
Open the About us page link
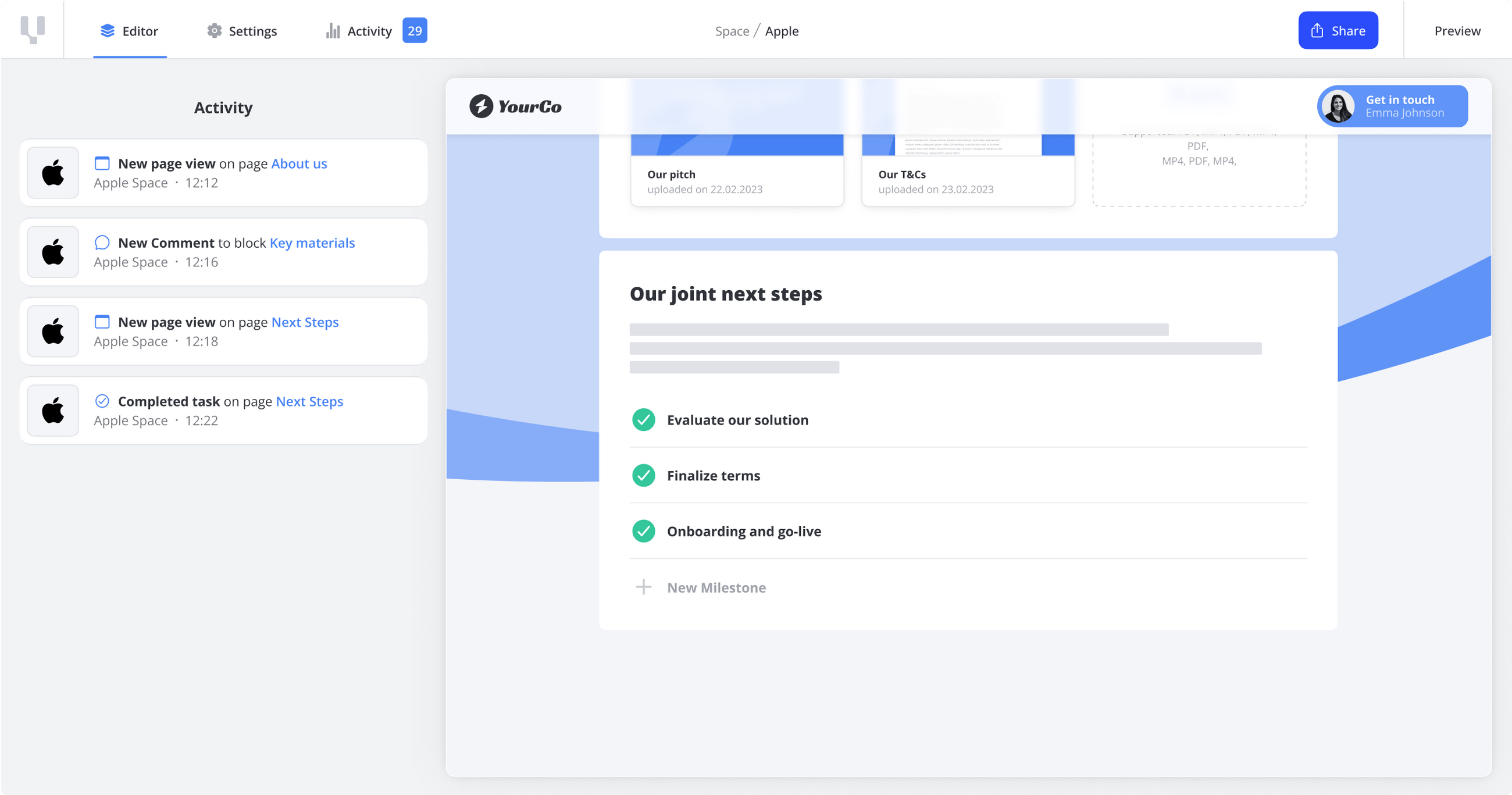(x=299, y=163)
